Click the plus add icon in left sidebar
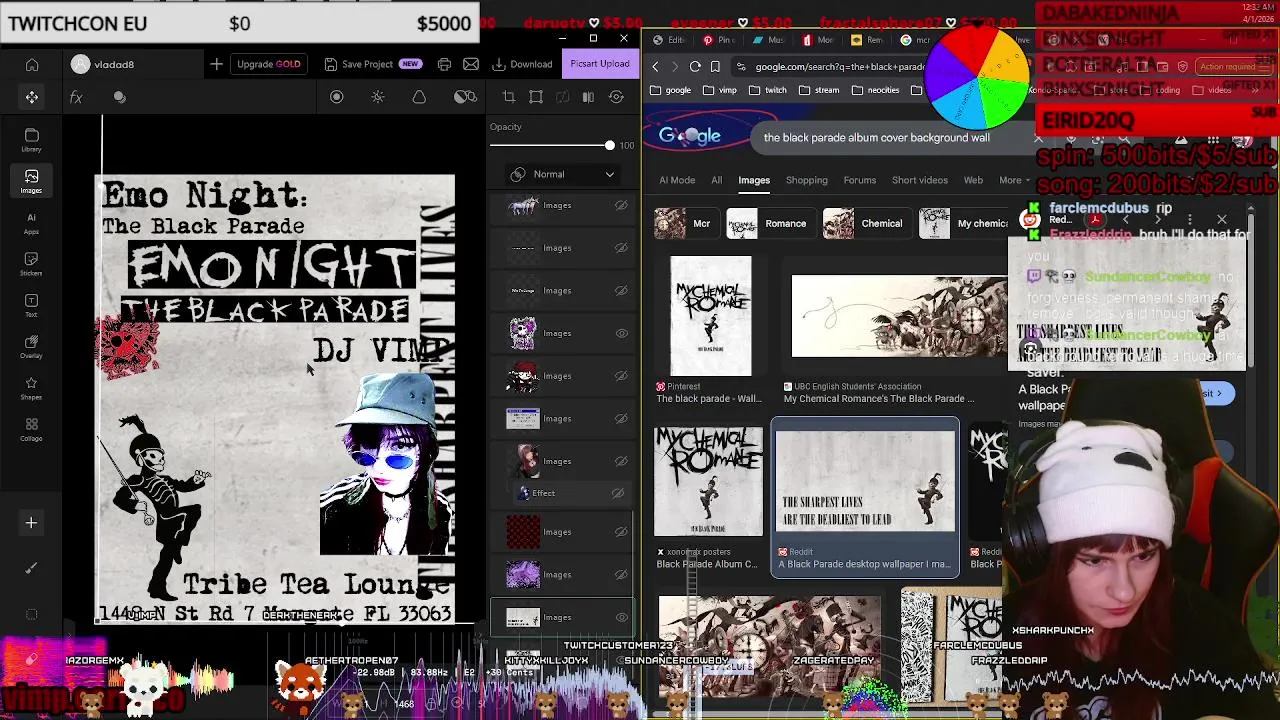The height and width of the screenshot is (720, 1280). pyautogui.click(x=31, y=522)
